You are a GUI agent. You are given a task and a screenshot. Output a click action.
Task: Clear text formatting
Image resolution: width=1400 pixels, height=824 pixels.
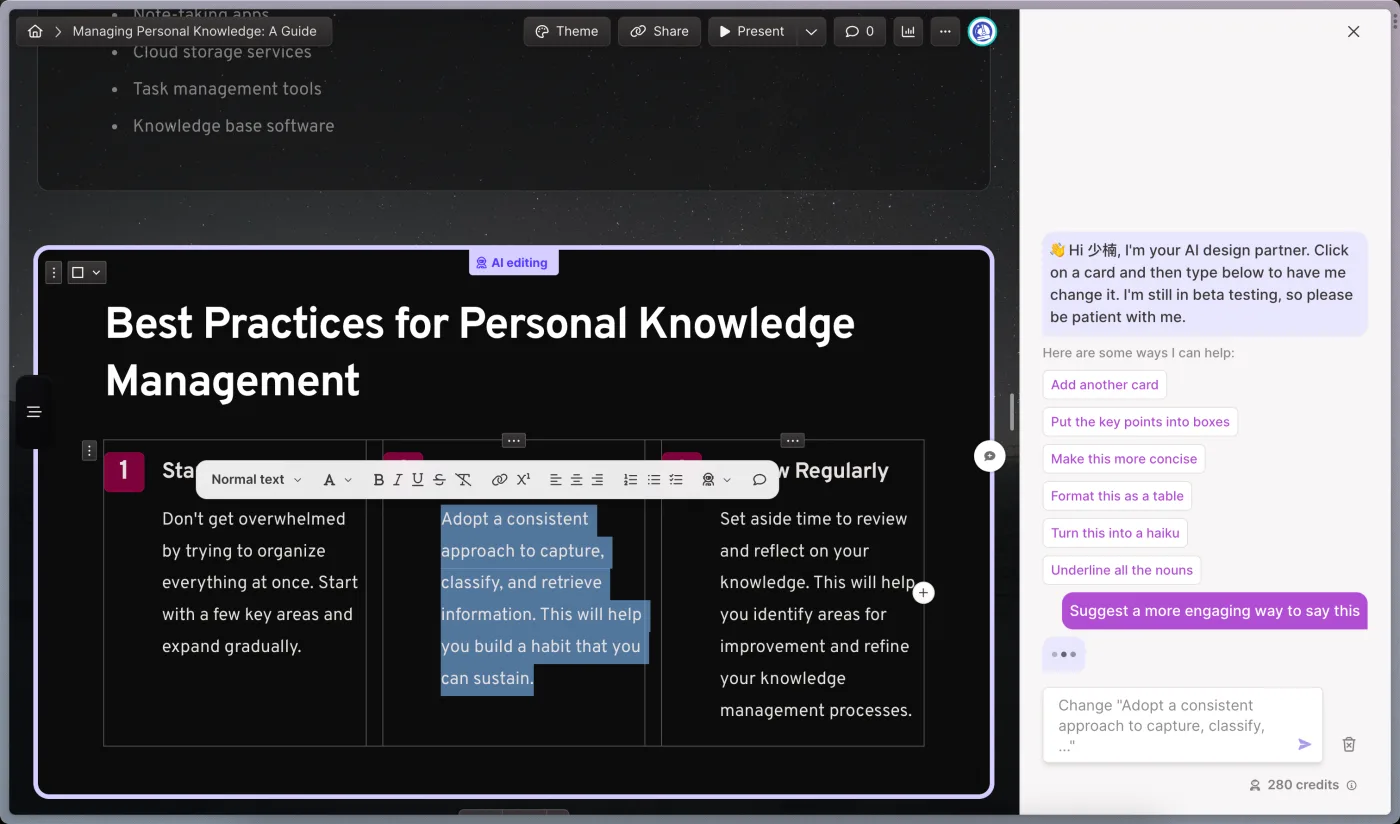463,480
